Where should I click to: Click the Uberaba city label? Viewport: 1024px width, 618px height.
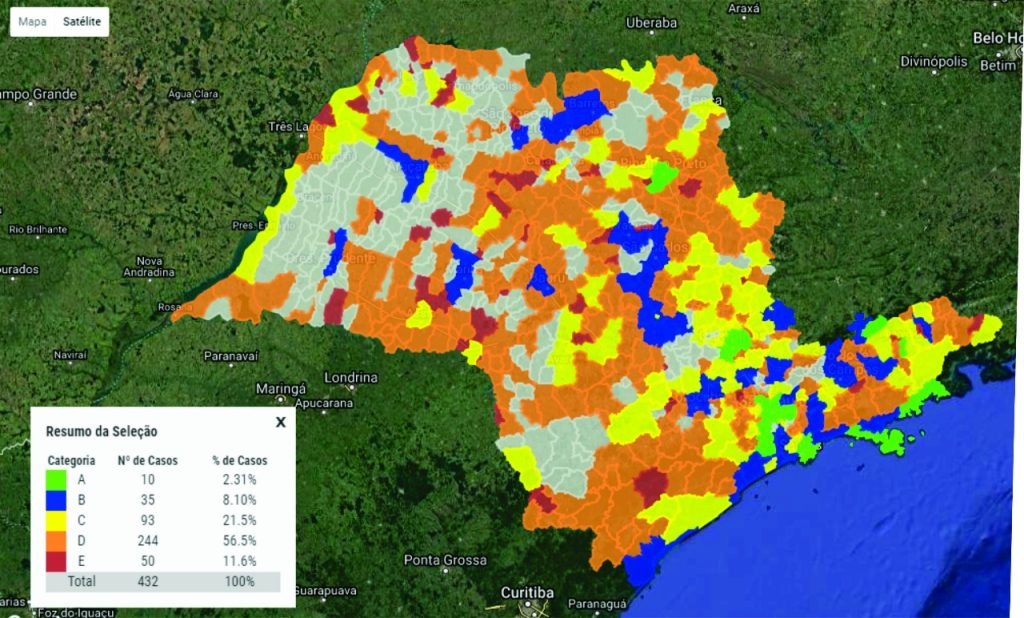(652, 23)
